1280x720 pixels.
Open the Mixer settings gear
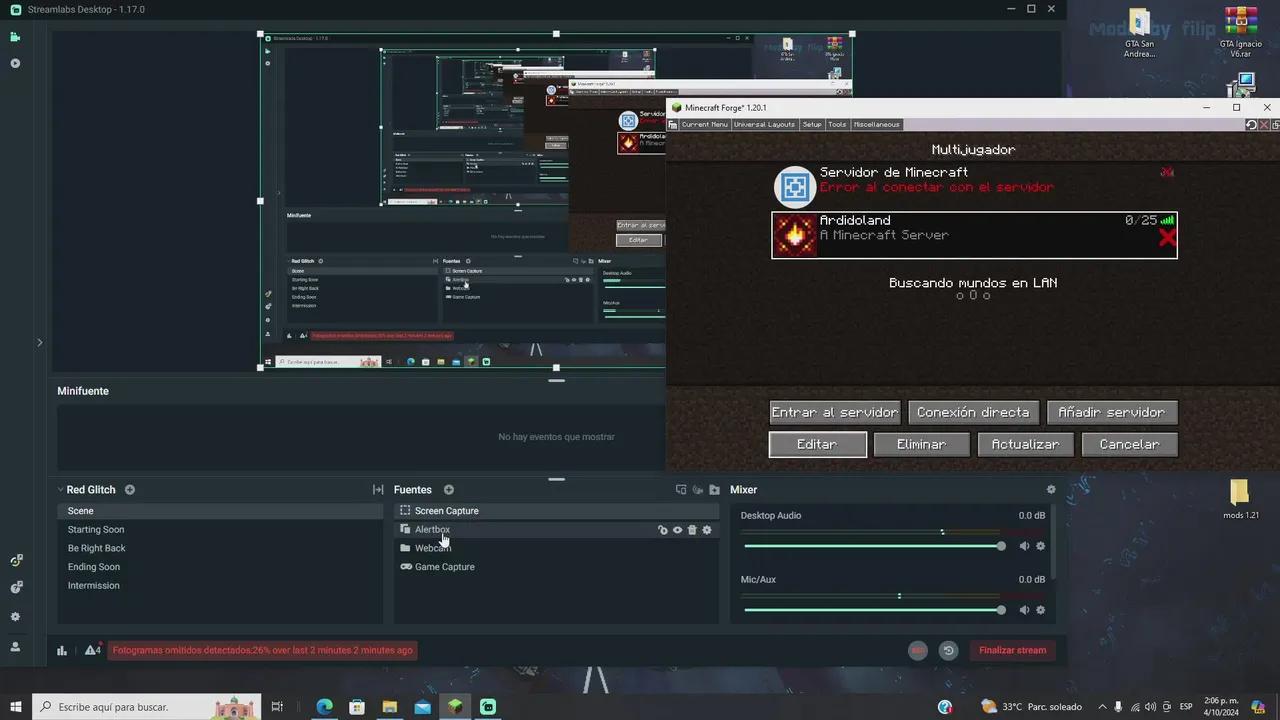(1051, 490)
